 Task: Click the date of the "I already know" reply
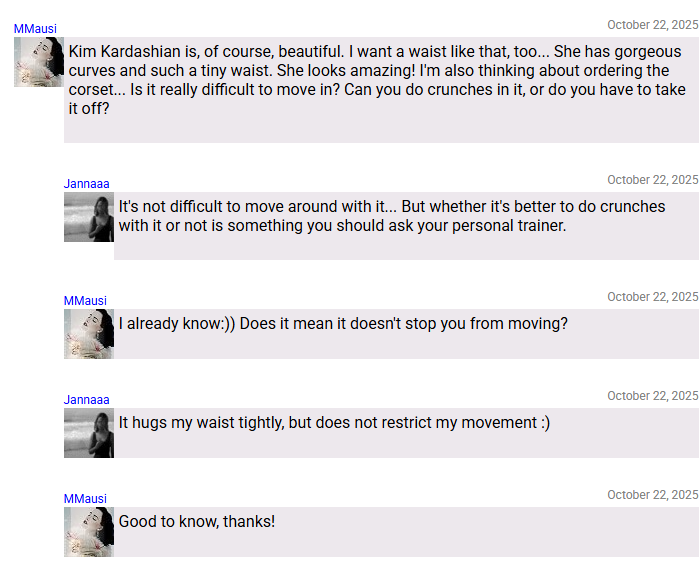pos(652,297)
